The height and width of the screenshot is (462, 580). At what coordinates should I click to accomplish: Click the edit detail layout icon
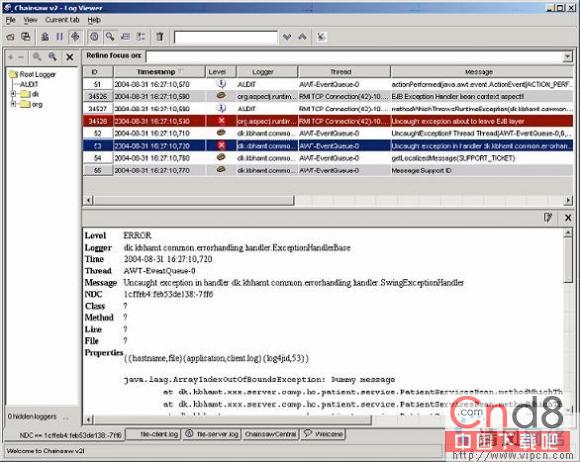(548, 217)
